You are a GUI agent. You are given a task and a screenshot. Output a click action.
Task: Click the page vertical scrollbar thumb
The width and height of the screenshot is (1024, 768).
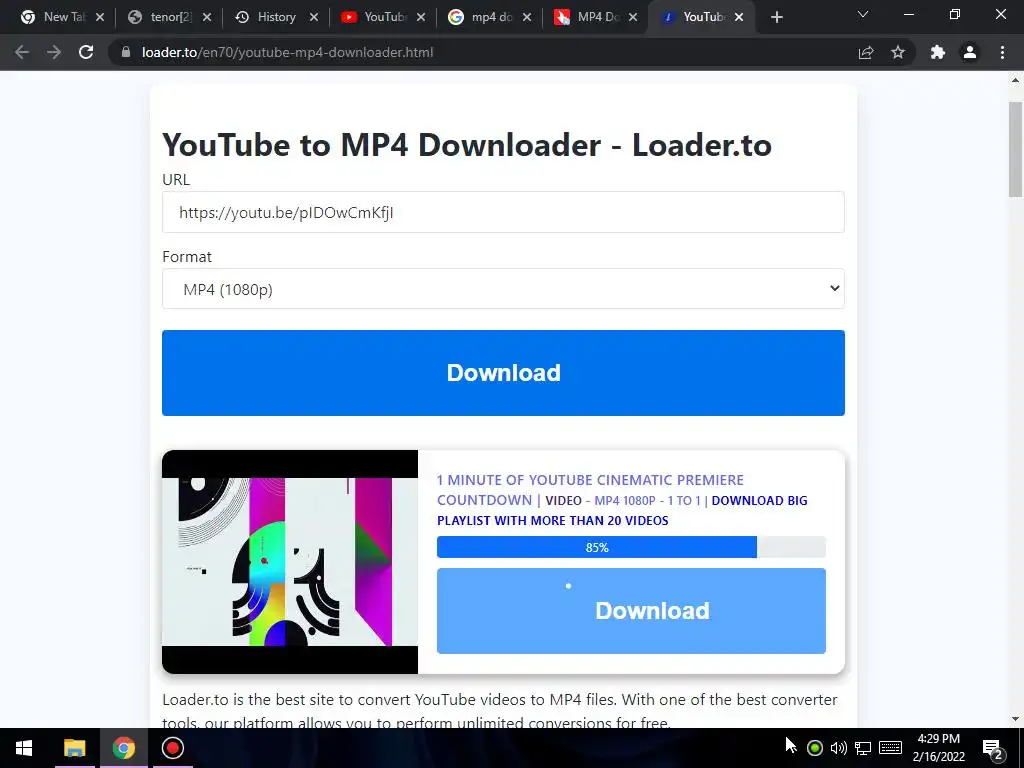(1015, 149)
